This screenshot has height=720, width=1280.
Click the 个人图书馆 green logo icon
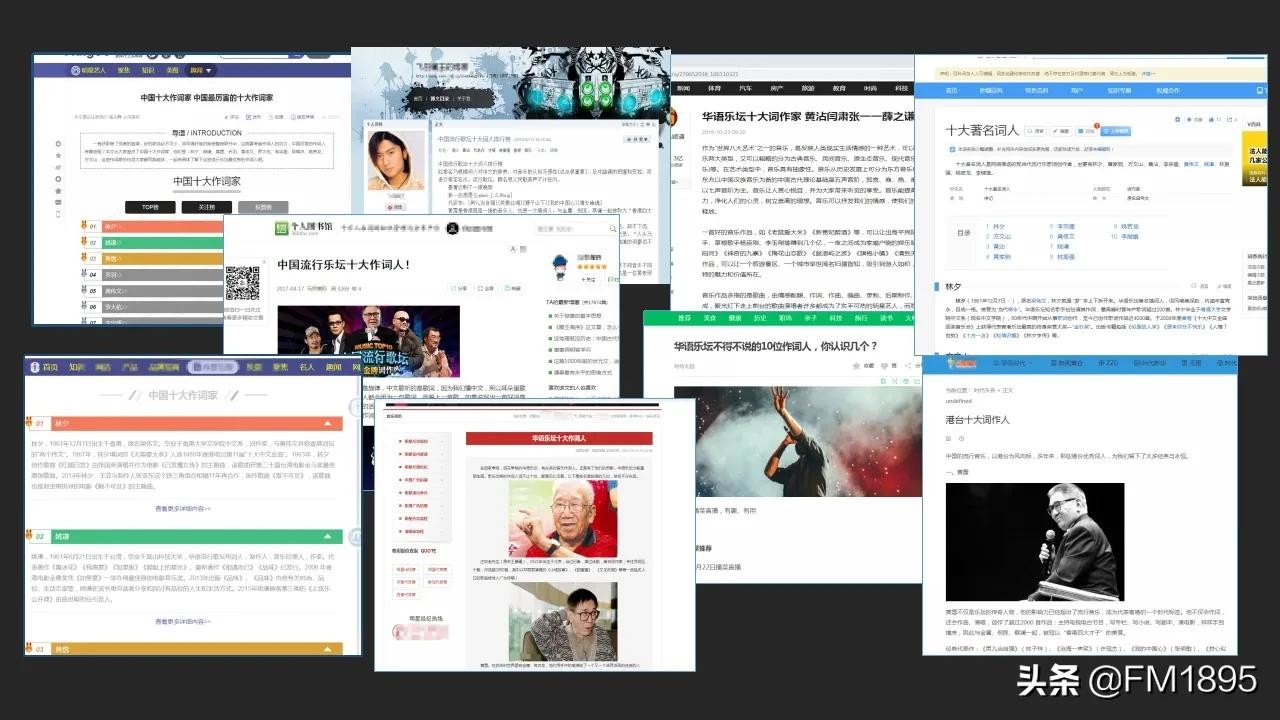tap(284, 229)
